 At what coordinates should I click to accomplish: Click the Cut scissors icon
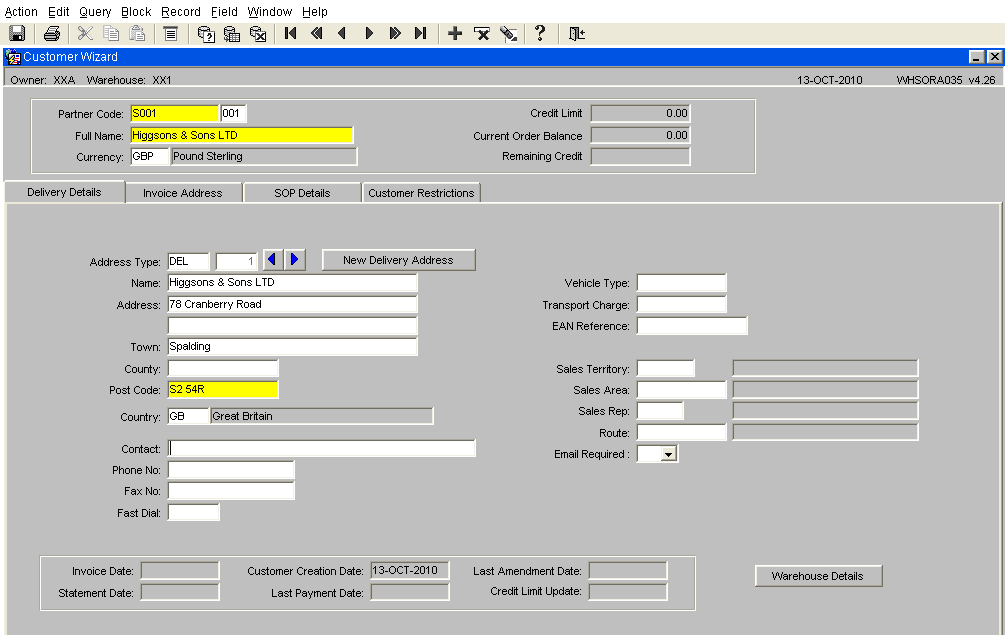click(x=85, y=33)
